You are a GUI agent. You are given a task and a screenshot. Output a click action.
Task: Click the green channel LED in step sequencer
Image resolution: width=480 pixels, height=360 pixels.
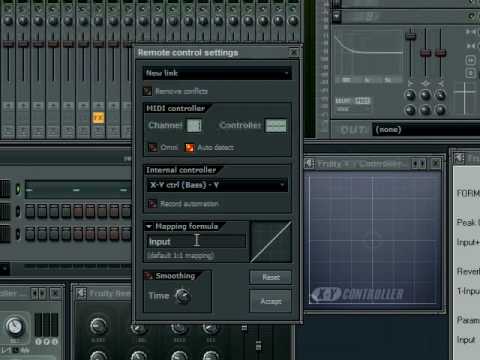tap(18, 189)
